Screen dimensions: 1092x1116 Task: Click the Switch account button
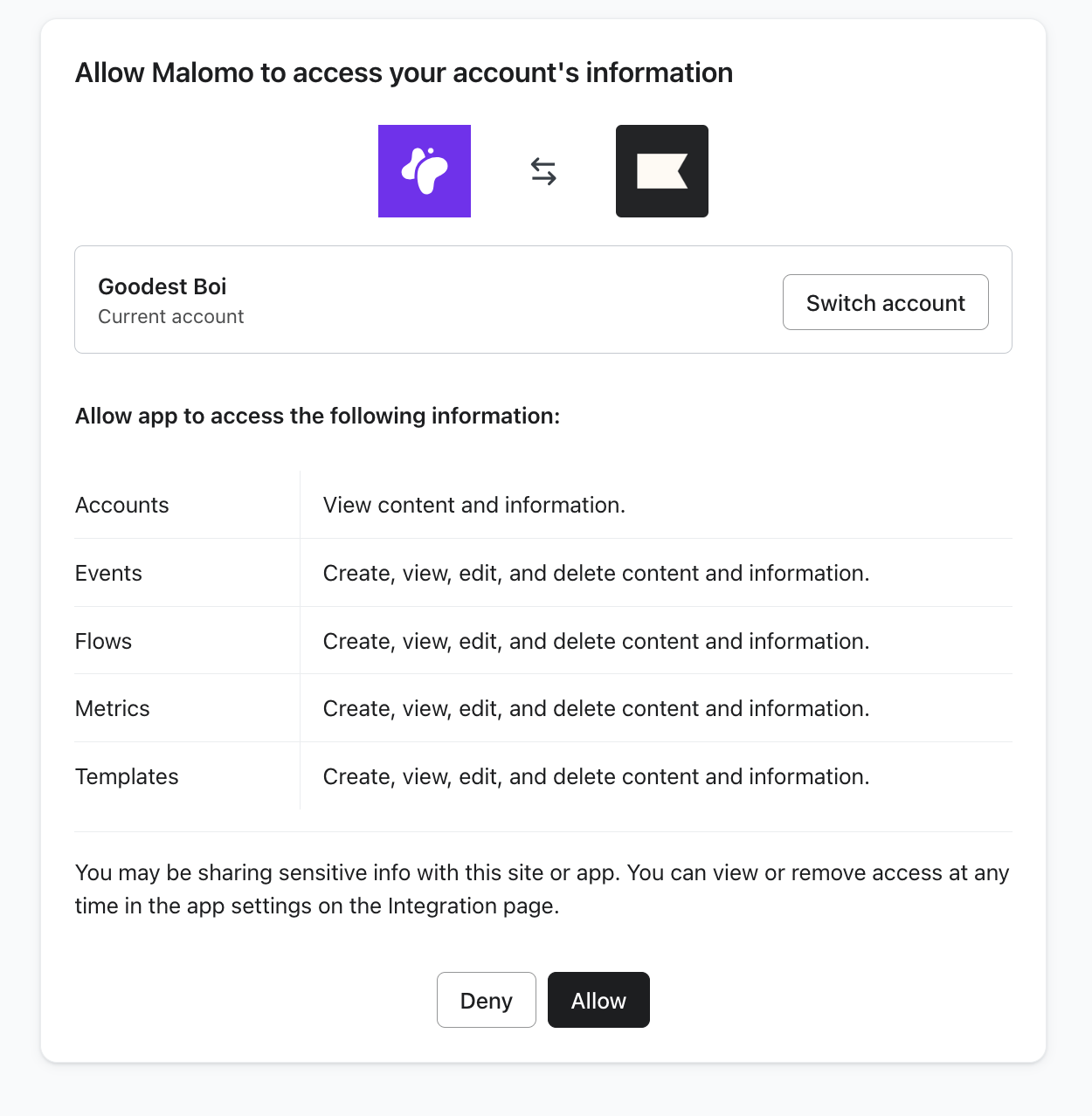(885, 302)
